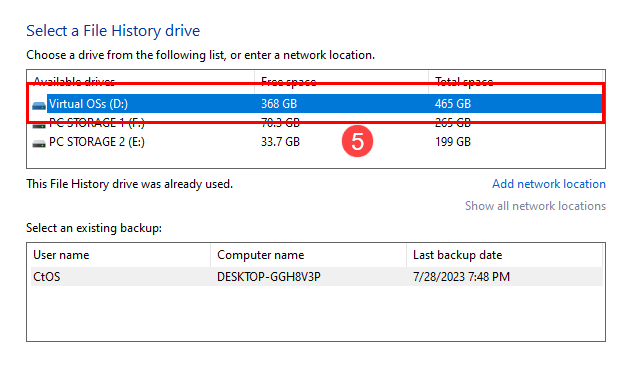
Task: Select the CtOS existing backup entry
Action: pos(317,277)
